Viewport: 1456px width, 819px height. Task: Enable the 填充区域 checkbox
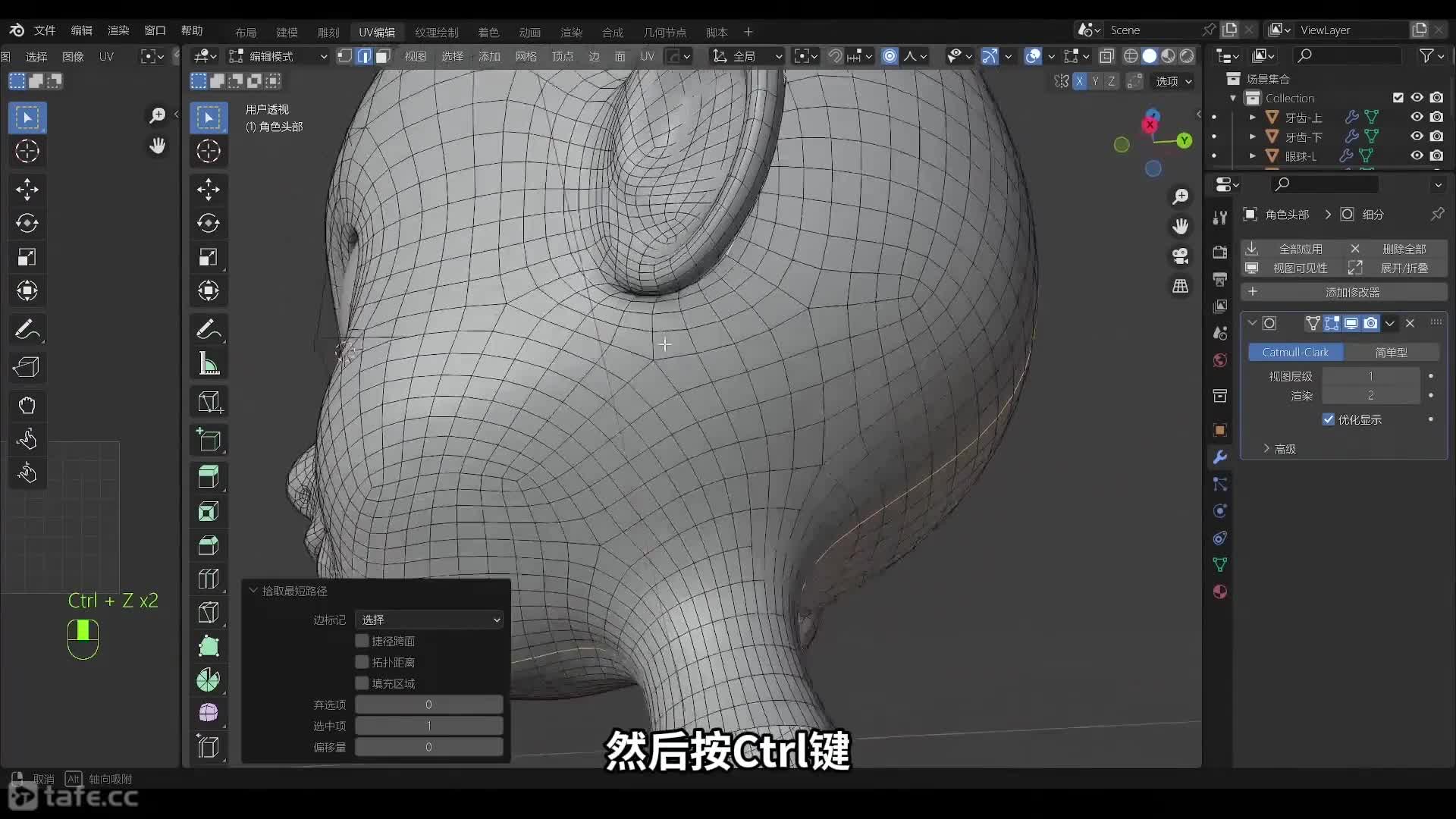pos(362,683)
